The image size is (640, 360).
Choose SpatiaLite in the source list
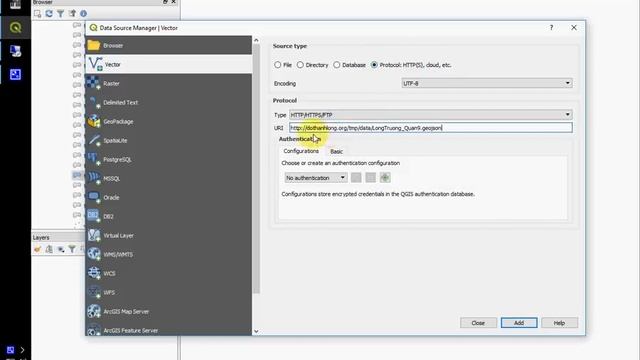click(169, 140)
